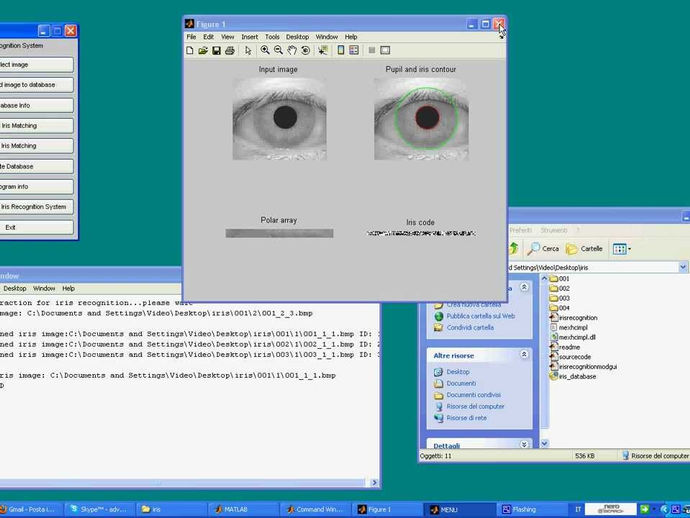Open the Explorer address bar dropdown

(x=683, y=267)
